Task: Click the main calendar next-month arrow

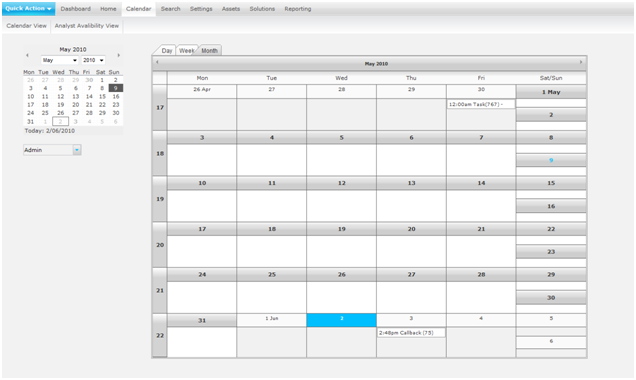Action: pos(581,62)
